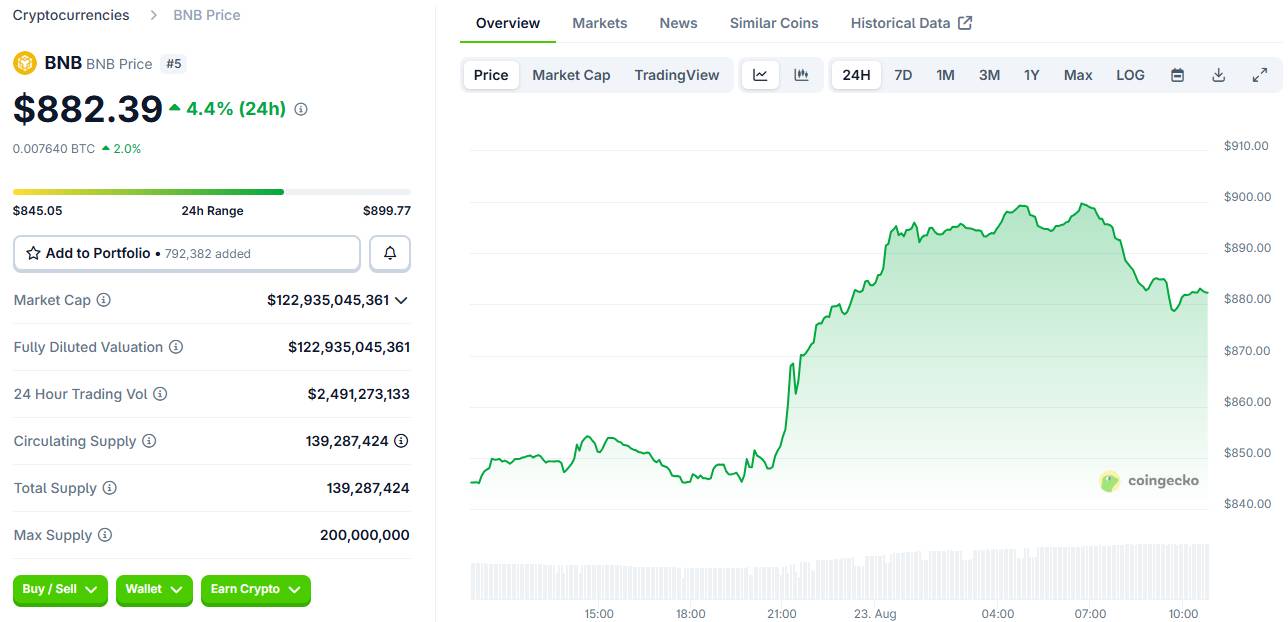
Task: Switch to candlestick chart icon
Action: pos(801,75)
